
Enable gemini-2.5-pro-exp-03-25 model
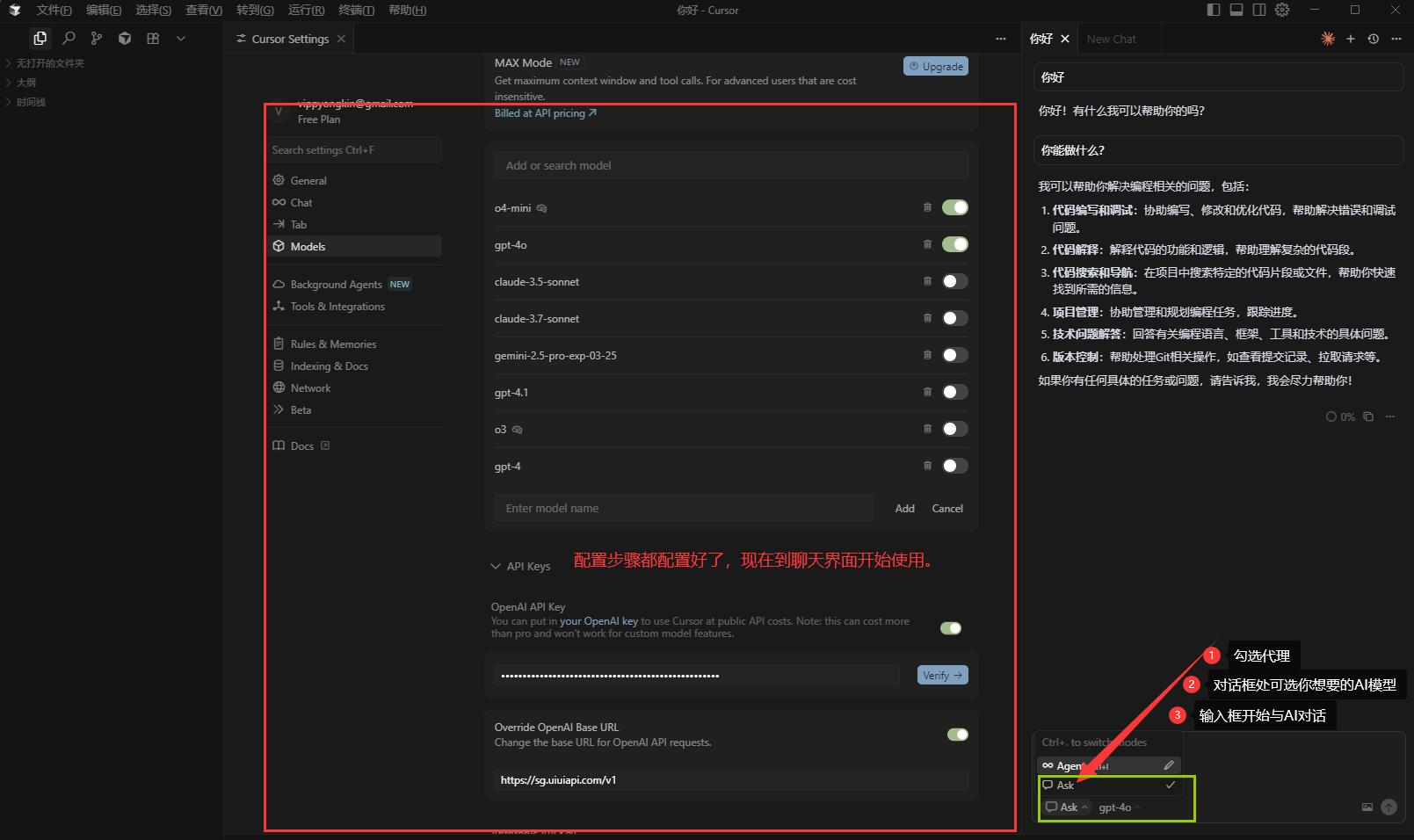(954, 355)
